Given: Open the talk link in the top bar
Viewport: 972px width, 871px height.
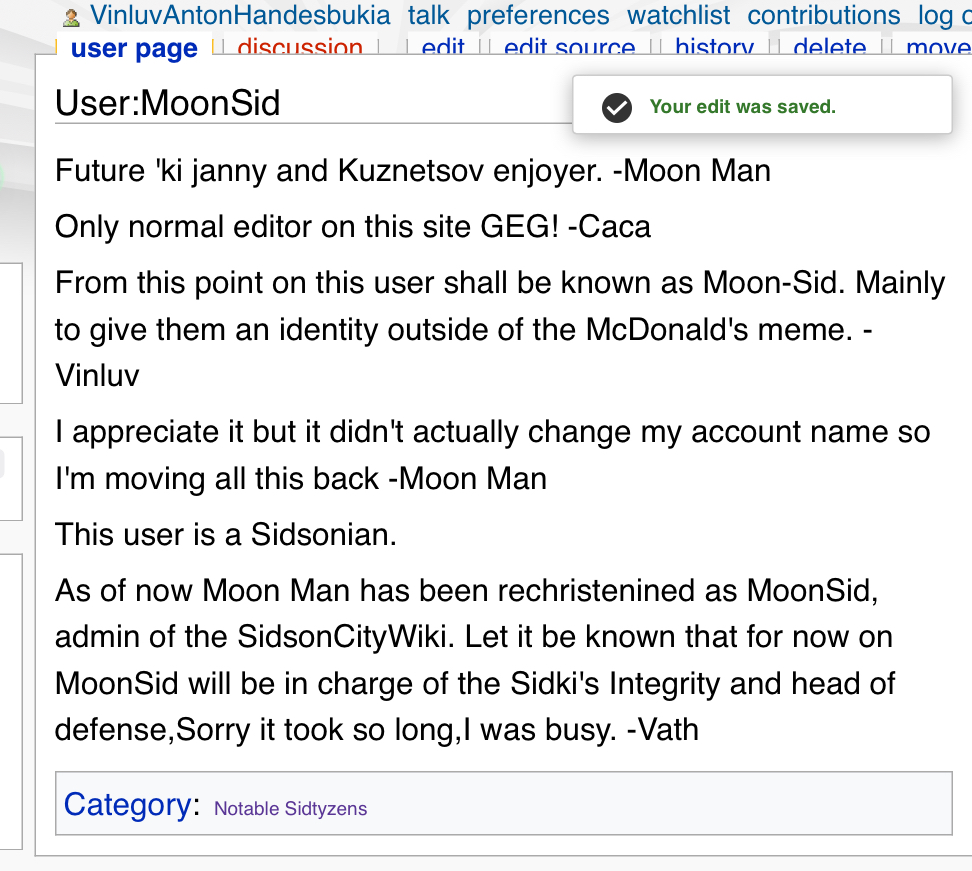Looking at the screenshot, I should click(428, 16).
